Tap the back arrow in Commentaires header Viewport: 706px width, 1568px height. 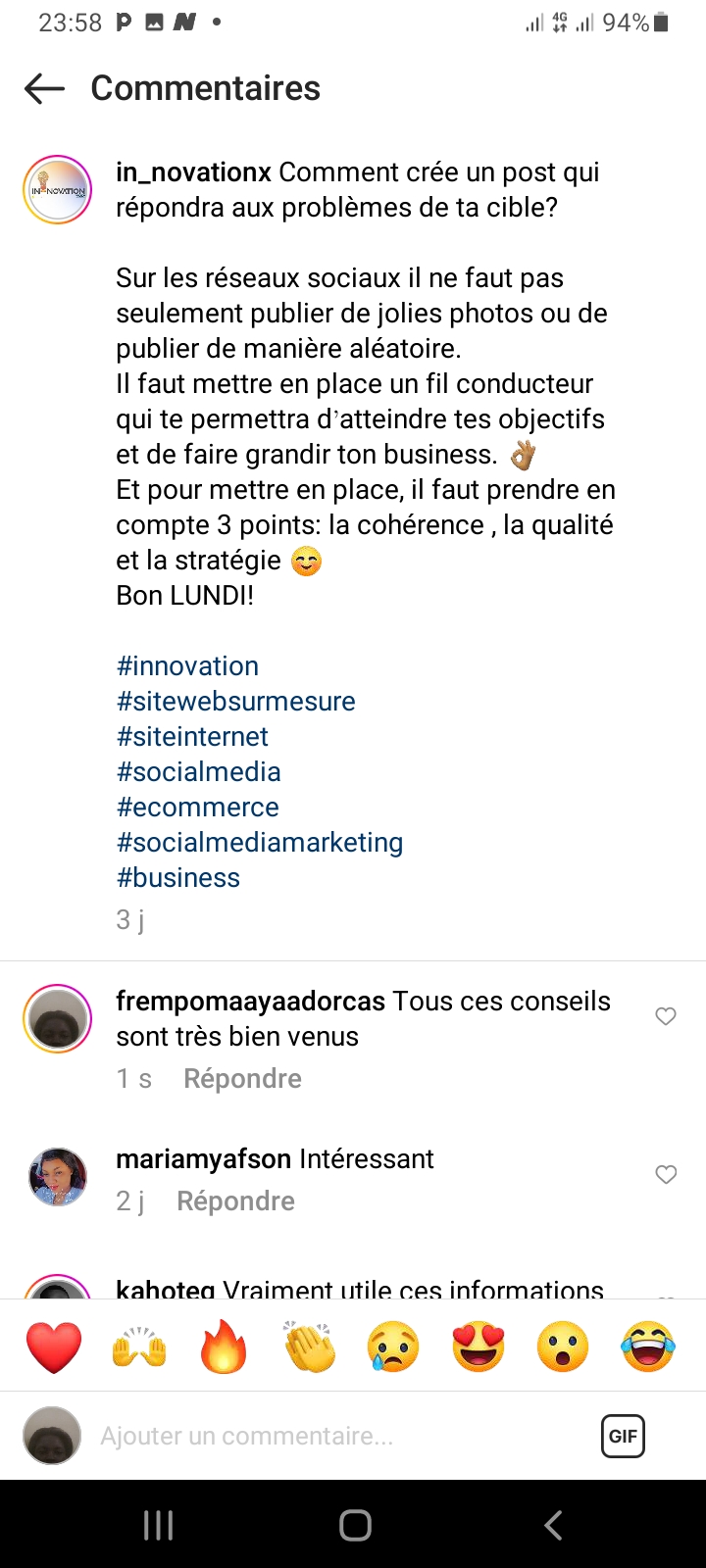(44, 88)
